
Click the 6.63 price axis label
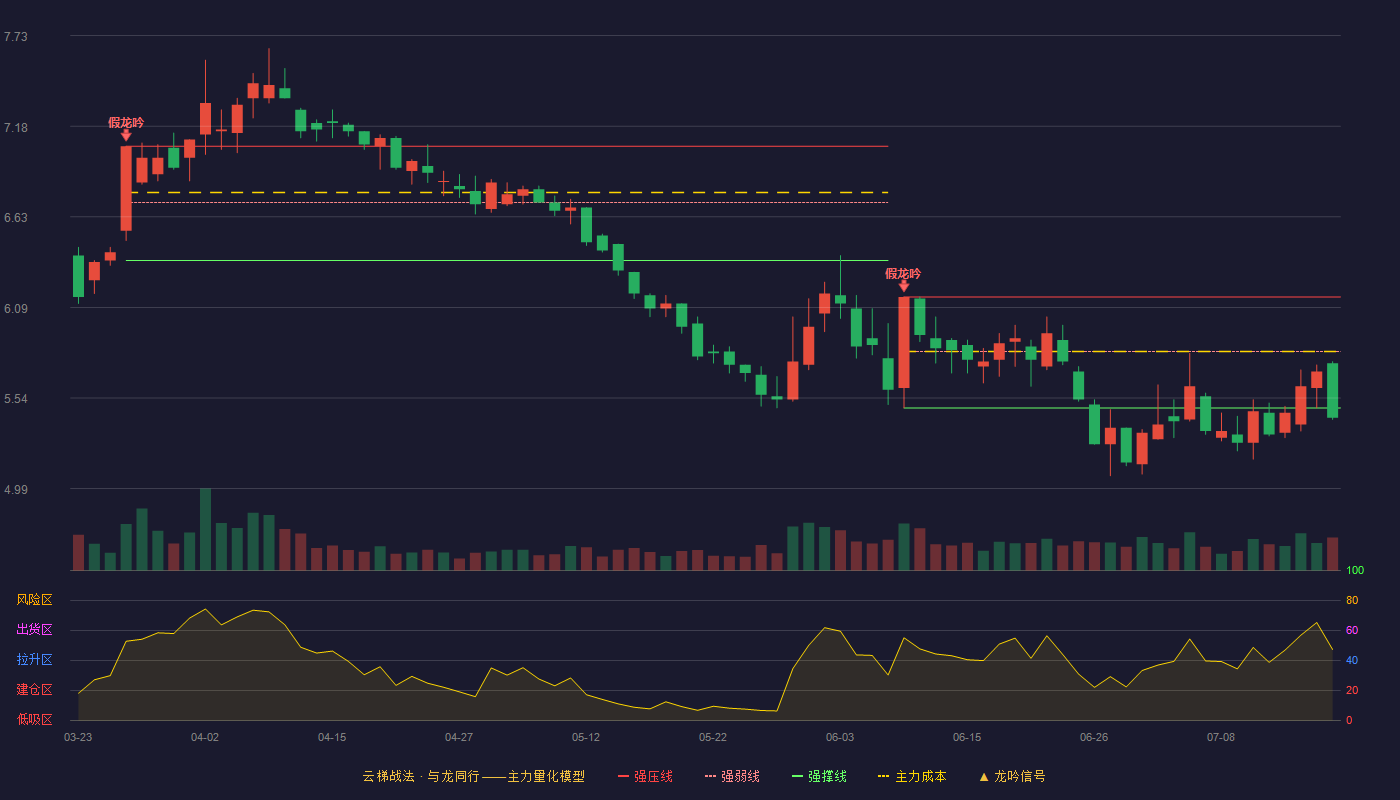point(16,218)
